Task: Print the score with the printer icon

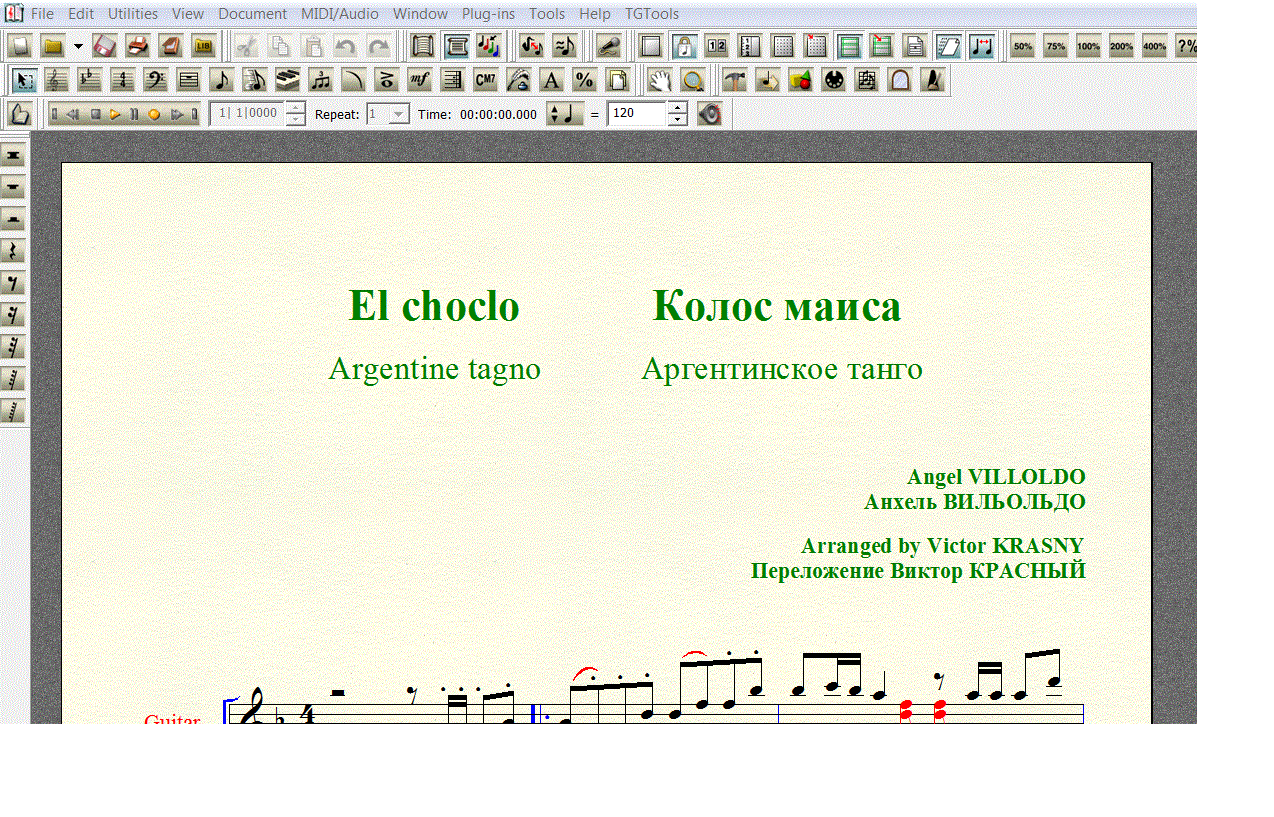Action: click(138, 46)
